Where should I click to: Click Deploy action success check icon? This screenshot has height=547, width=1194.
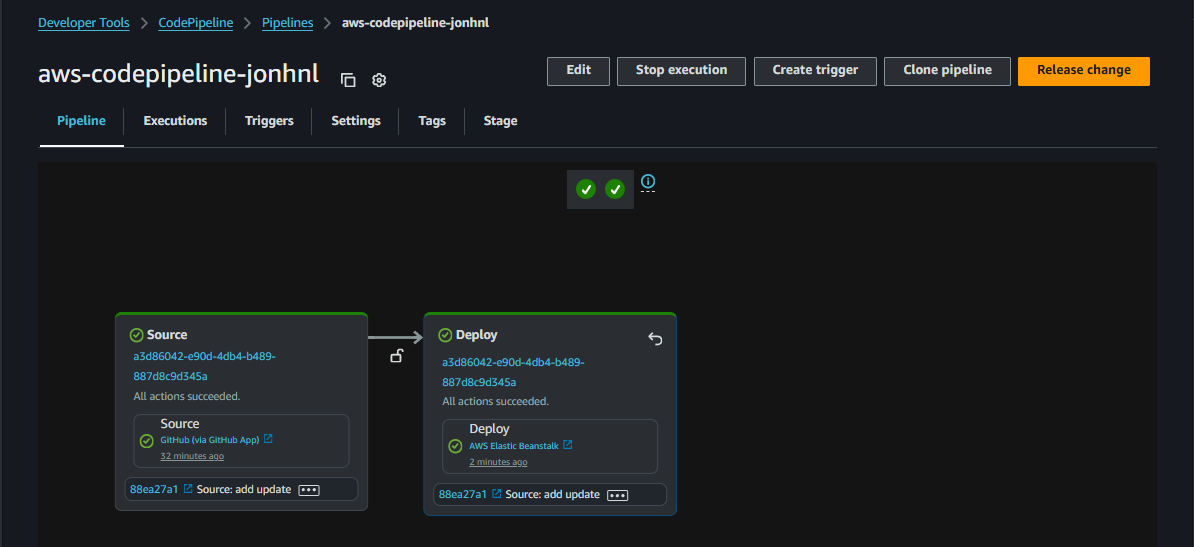[455, 446]
